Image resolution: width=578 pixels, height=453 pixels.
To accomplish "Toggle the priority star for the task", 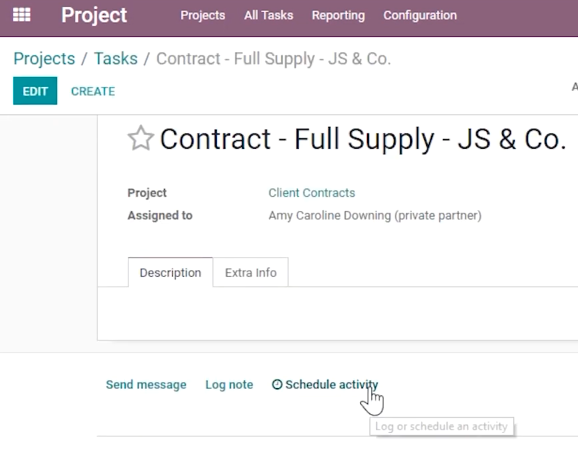I will 140,138.
